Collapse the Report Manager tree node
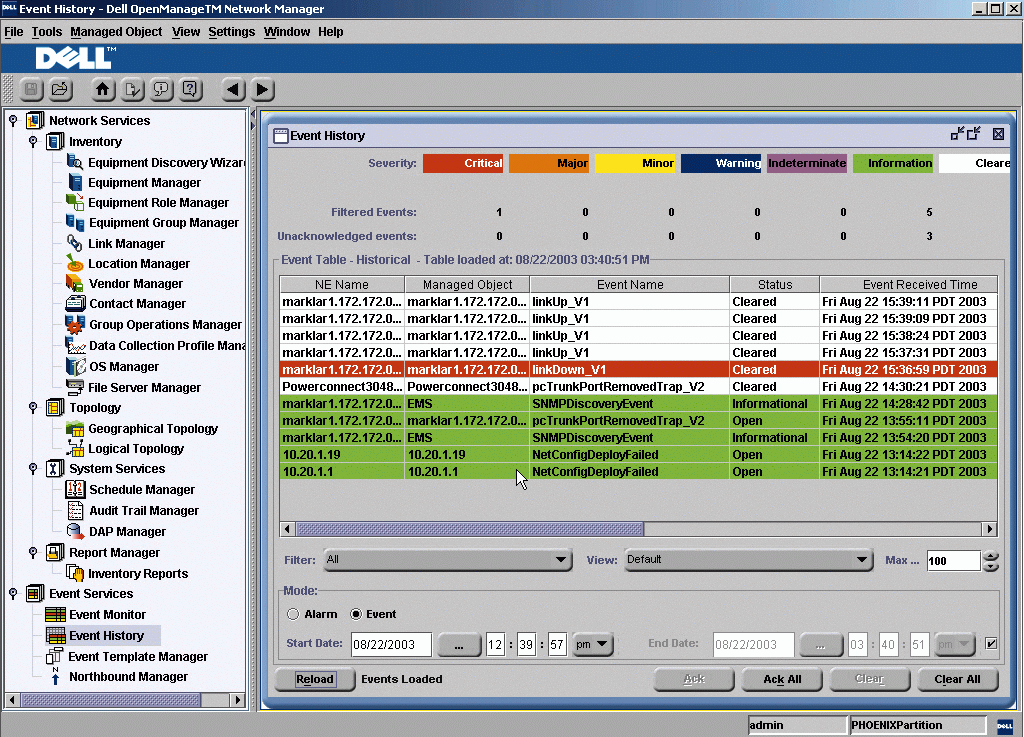 [33, 552]
